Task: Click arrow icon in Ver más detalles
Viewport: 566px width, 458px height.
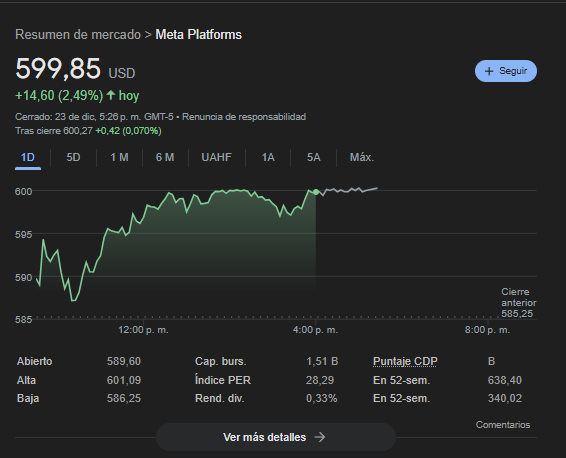Action: (320, 437)
